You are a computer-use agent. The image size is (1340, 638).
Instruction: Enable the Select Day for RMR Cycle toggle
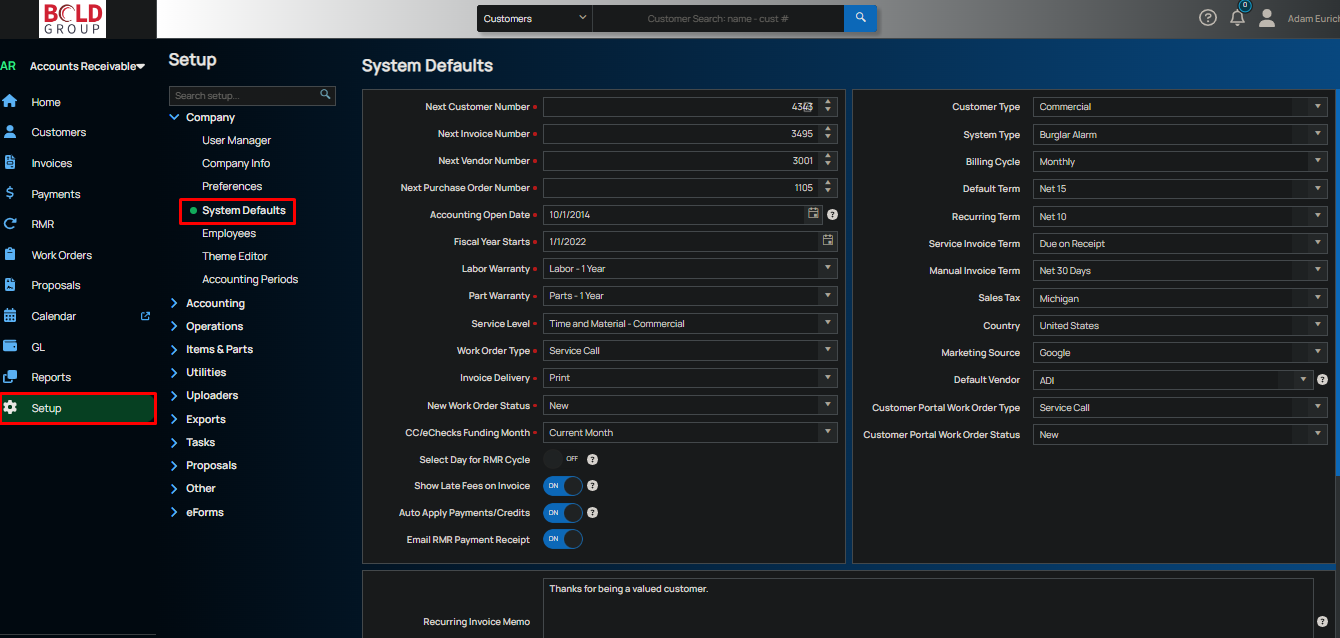(562, 459)
